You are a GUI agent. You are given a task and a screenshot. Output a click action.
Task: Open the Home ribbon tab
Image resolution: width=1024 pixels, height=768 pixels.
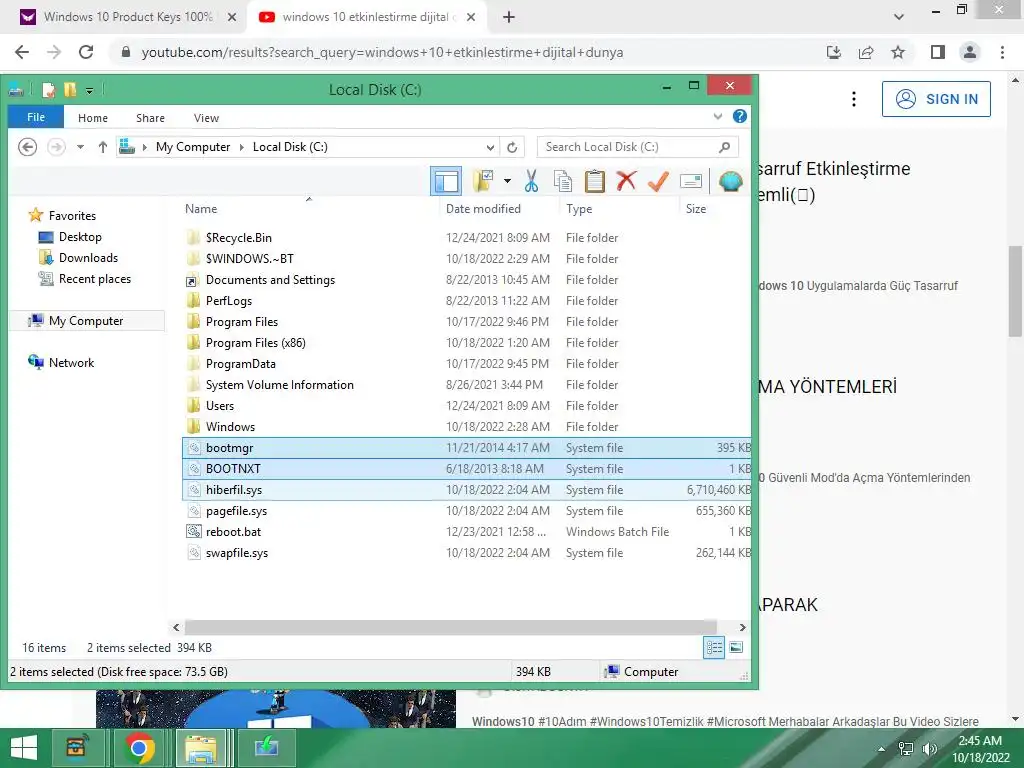coord(93,118)
